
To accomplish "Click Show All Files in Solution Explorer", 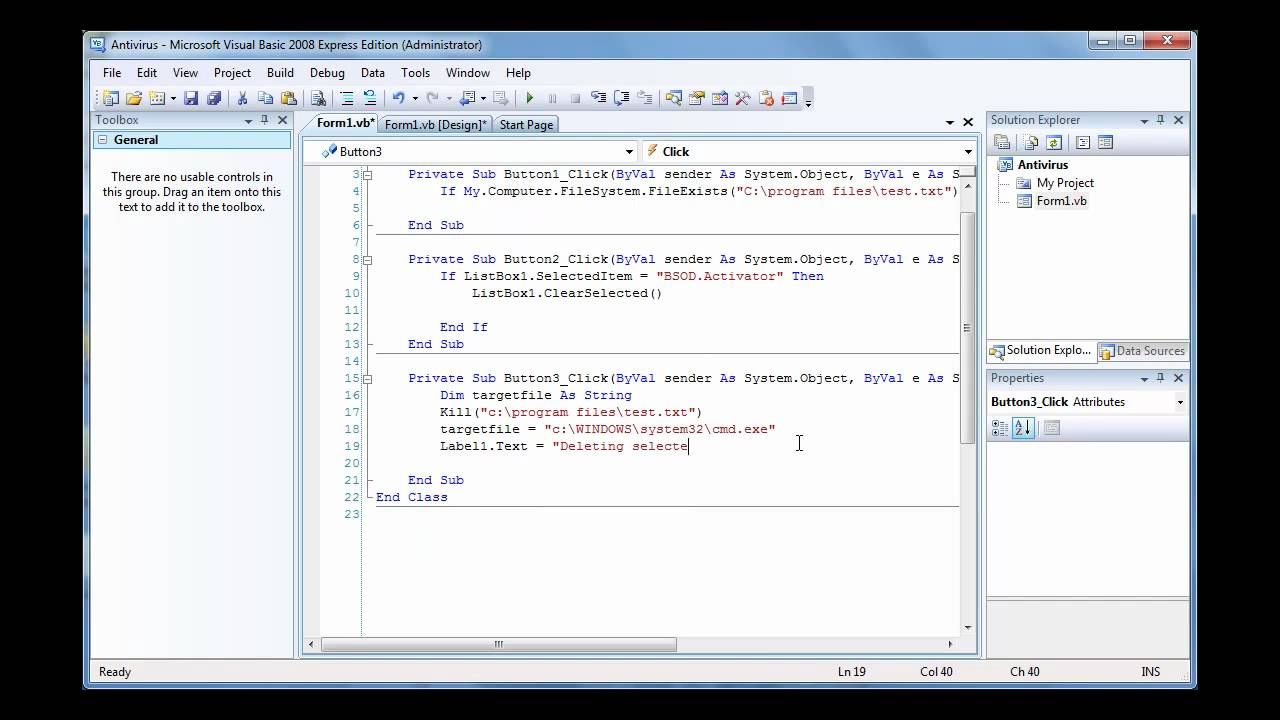I will (x=1031, y=143).
